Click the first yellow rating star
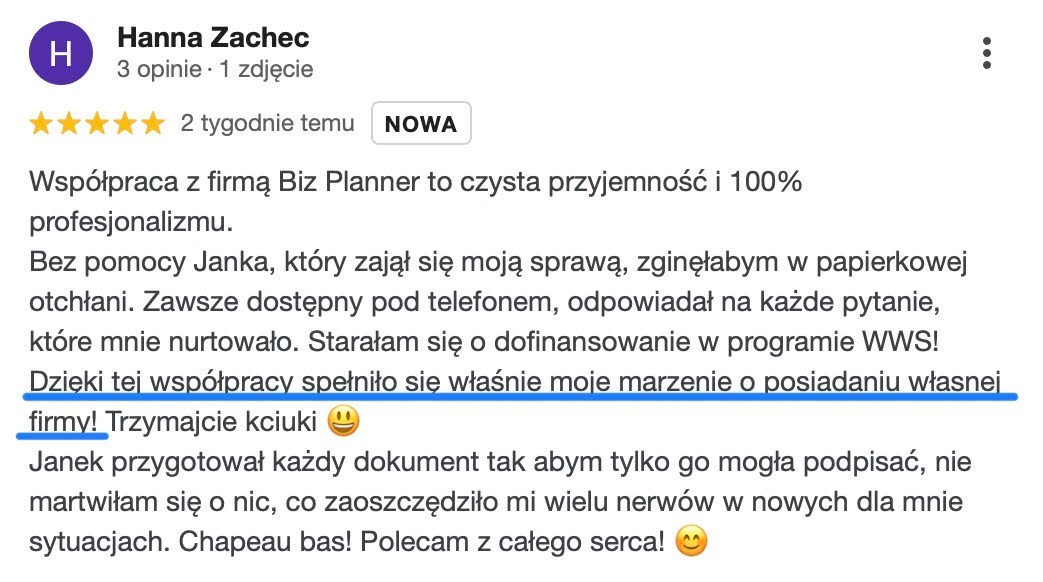1043x582 pixels. pos(42,124)
